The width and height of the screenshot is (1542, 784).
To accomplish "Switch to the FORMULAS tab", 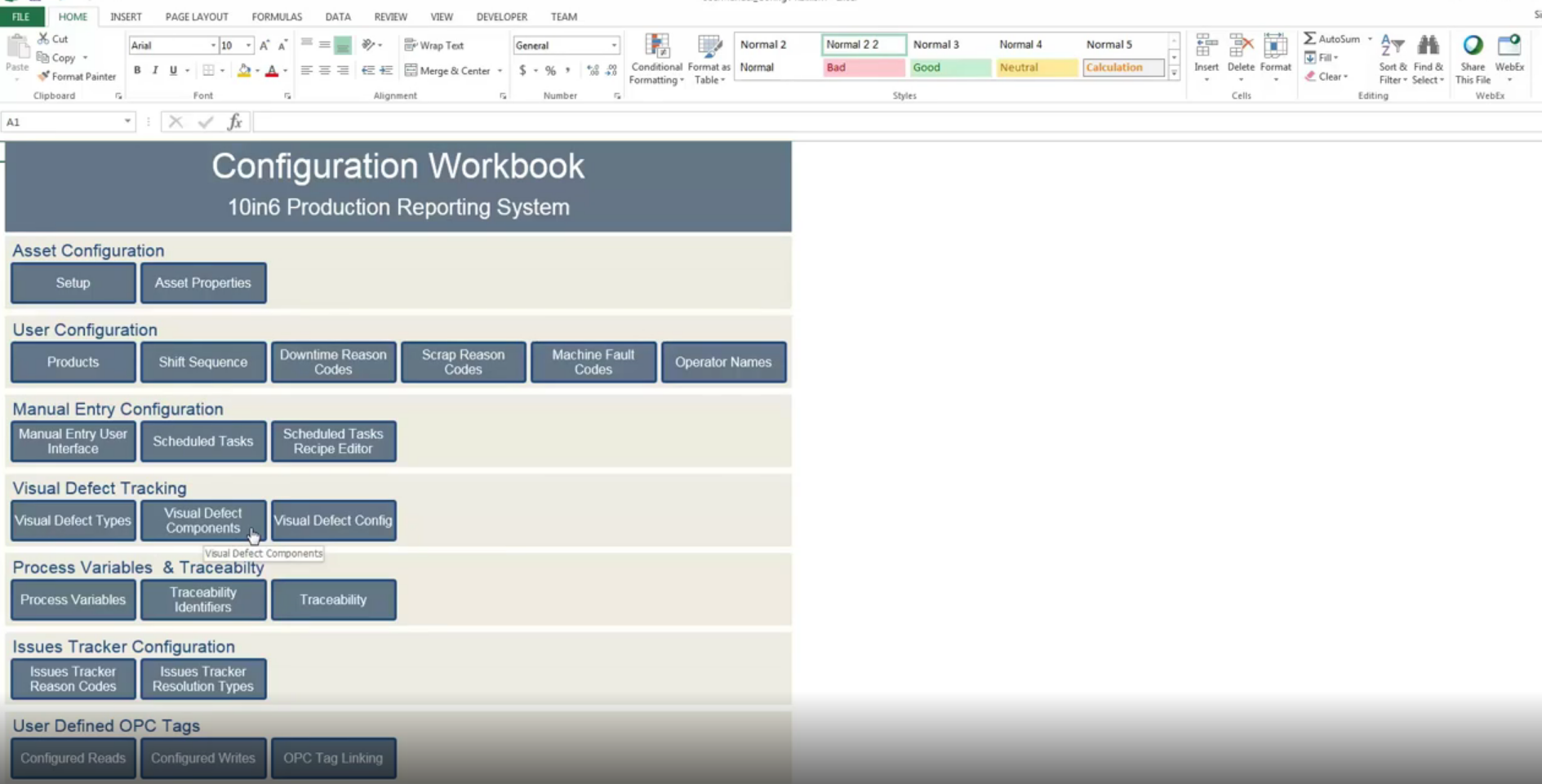I will pos(277,16).
